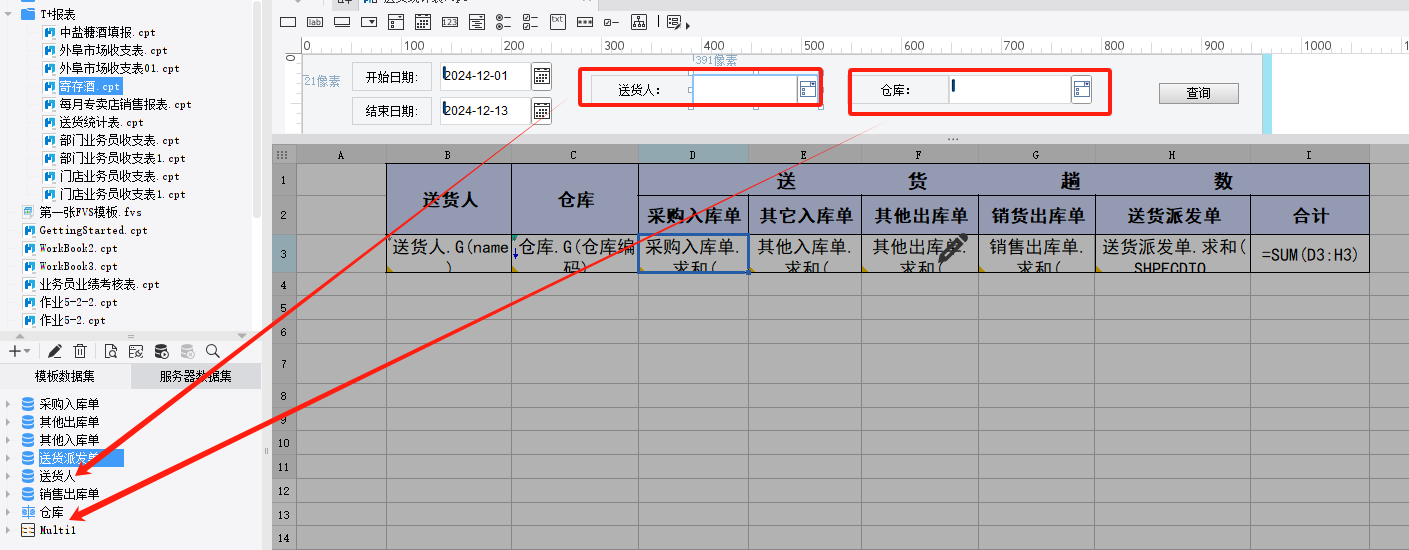Screen dimensions: 1409x550
Task: Select the password widget icon
Action: coord(585,21)
